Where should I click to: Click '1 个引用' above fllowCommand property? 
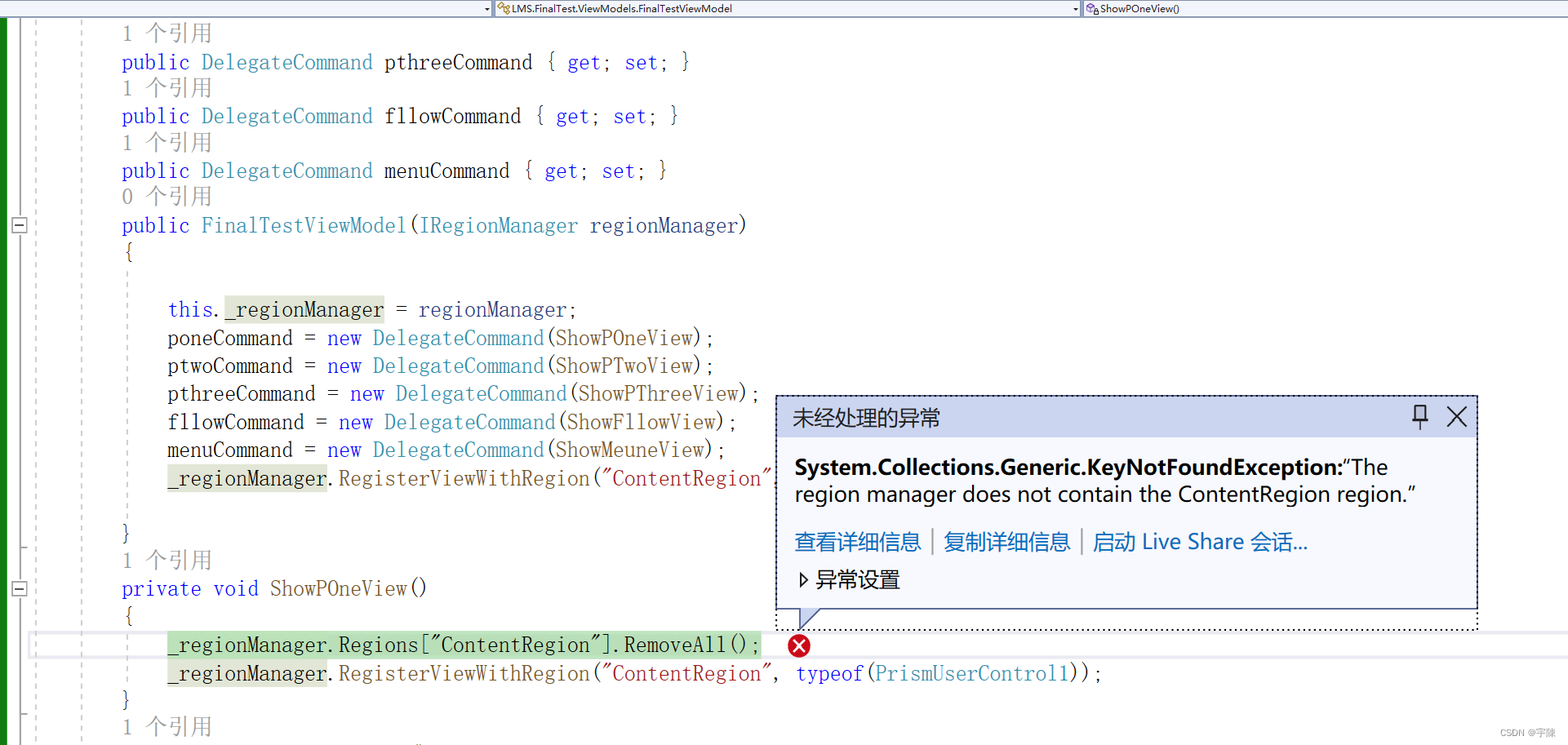tap(167, 88)
